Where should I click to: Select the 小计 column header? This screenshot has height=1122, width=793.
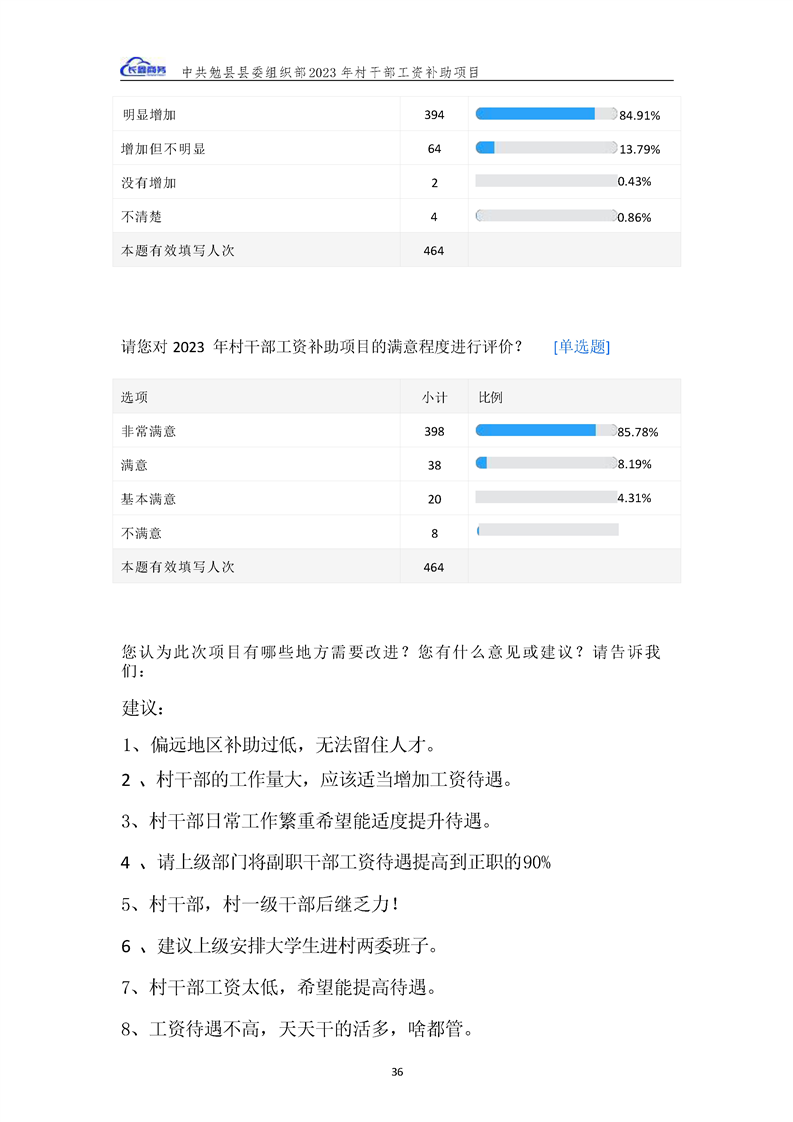point(433,397)
